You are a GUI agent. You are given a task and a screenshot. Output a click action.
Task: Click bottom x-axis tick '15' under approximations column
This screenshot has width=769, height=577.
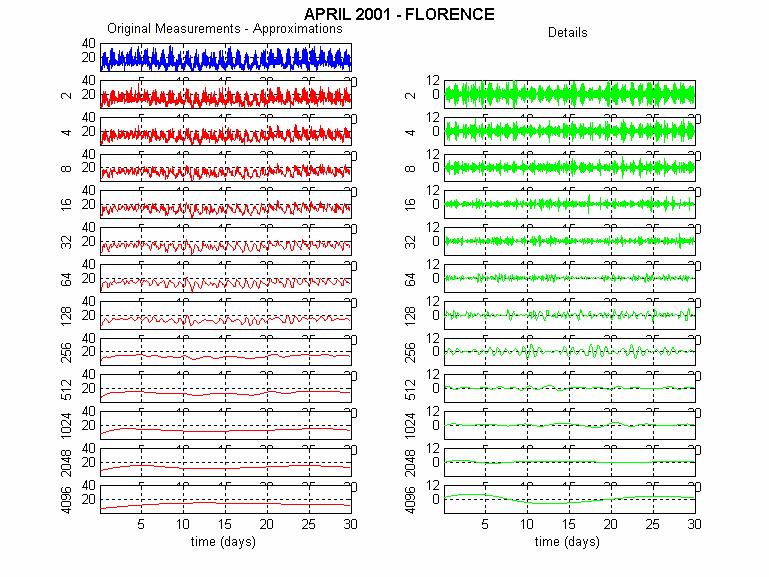pos(225,525)
